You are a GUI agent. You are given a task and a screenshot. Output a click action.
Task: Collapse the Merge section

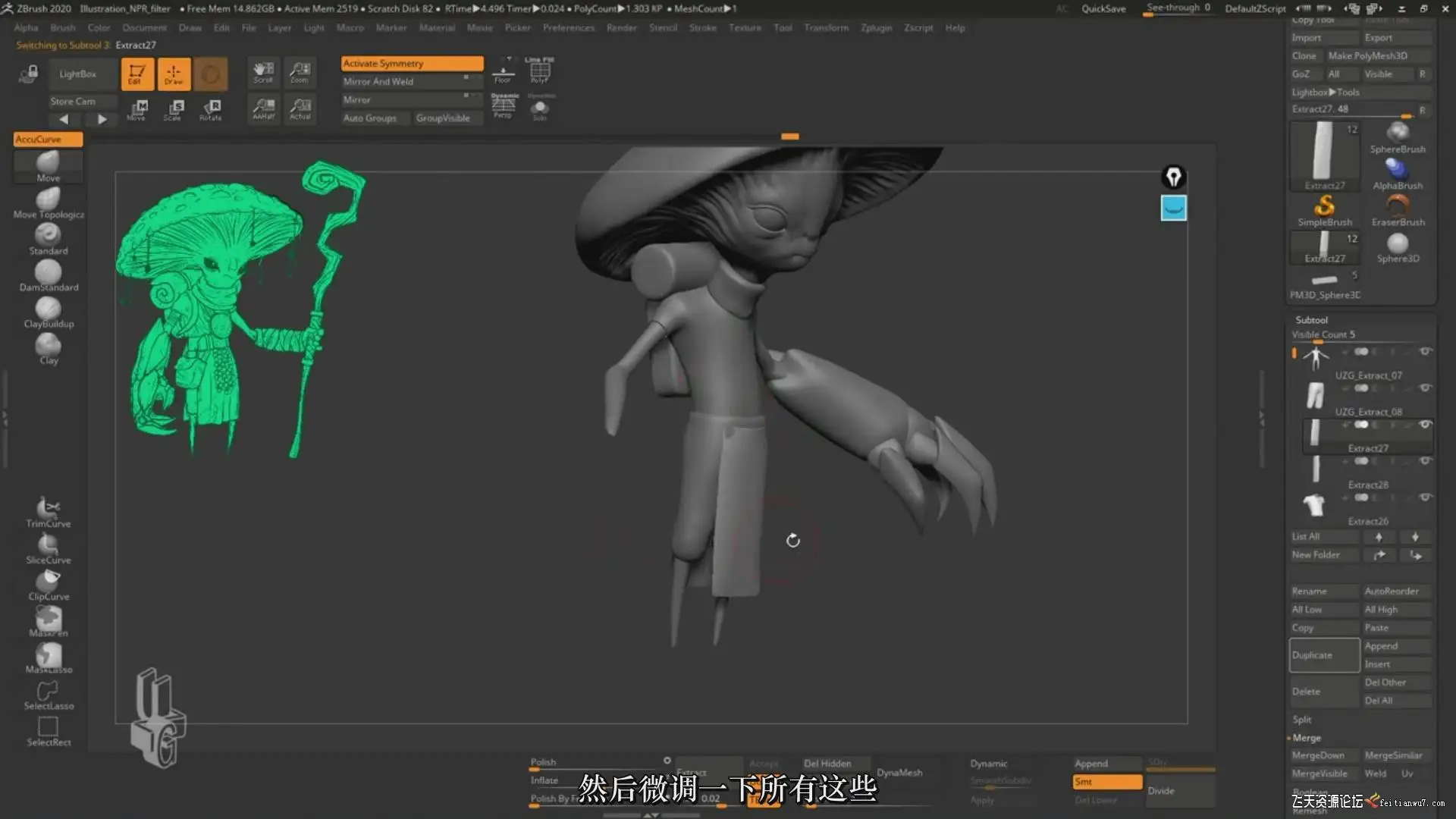tap(1306, 738)
